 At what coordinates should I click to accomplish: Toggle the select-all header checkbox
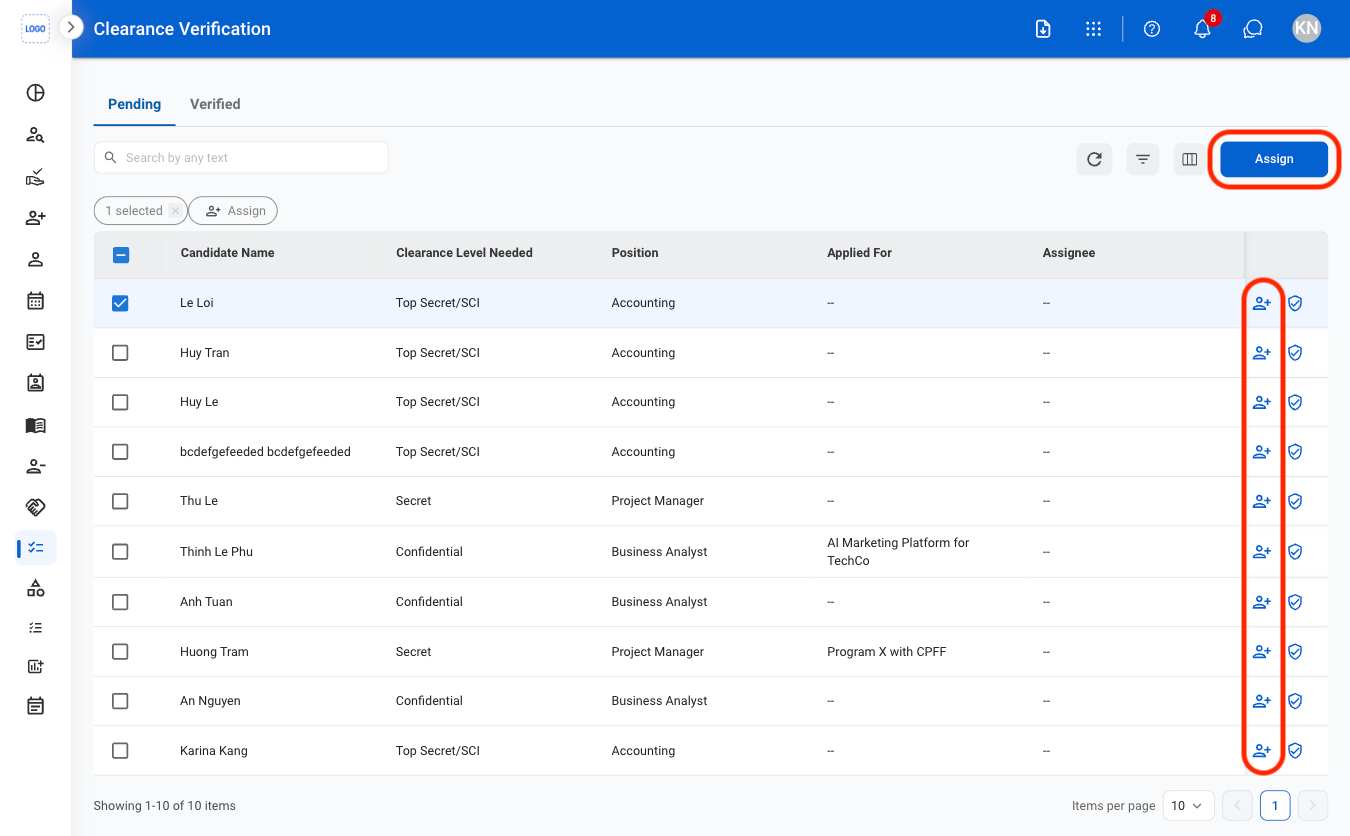pyautogui.click(x=120, y=255)
